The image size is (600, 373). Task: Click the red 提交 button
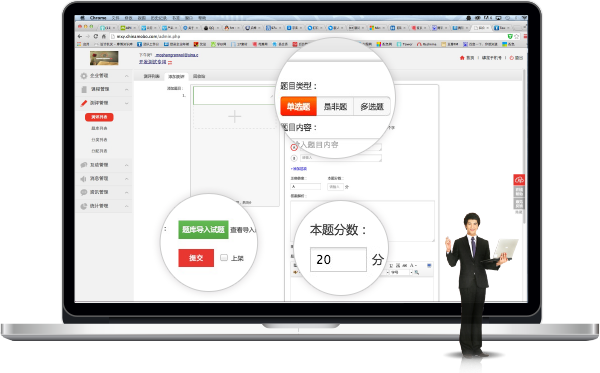pyautogui.click(x=196, y=258)
